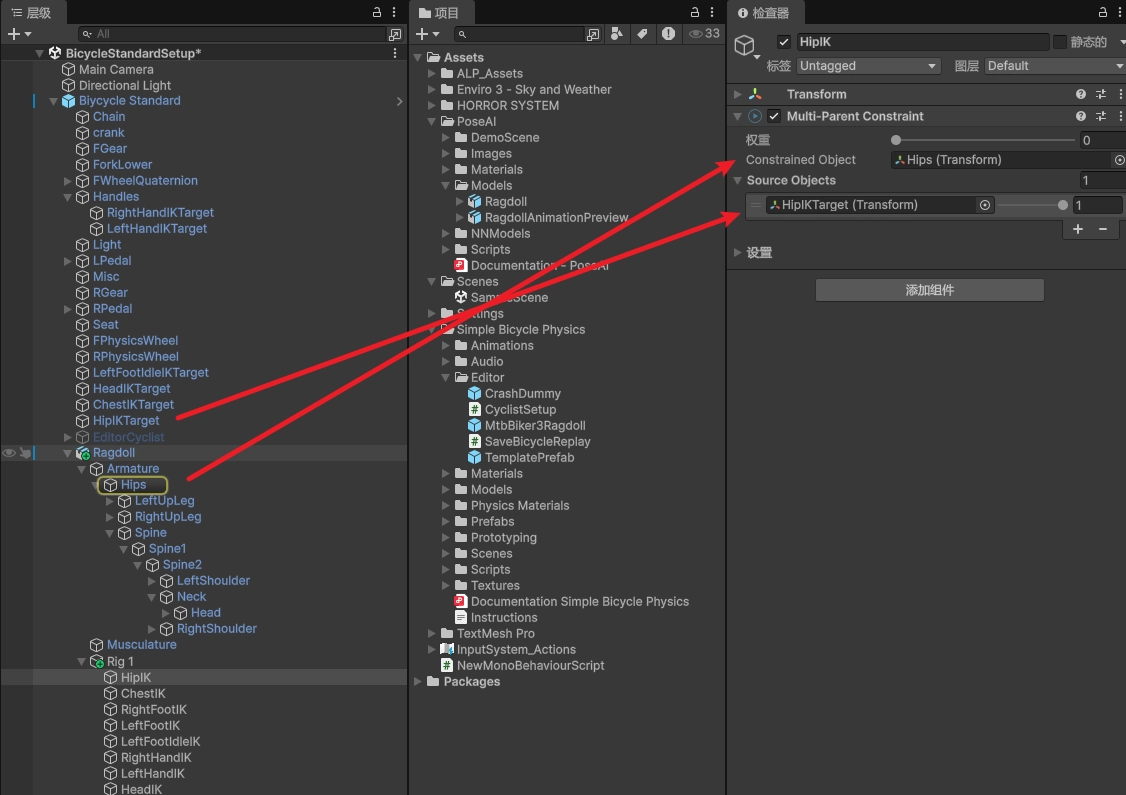The height and width of the screenshot is (795, 1126).
Task: Adjust the HipIKTarget source weight slider
Action: tap(1032, 205)
